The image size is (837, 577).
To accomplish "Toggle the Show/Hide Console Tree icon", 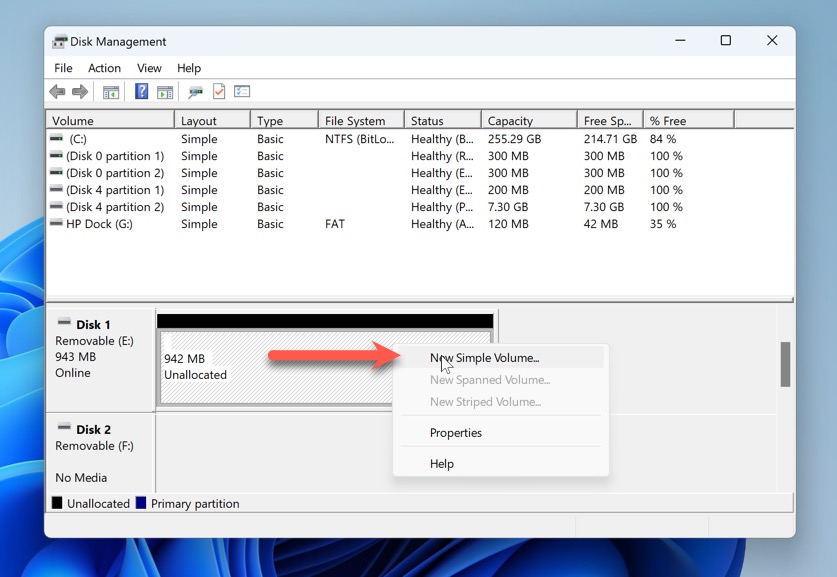I will point(110,91).
